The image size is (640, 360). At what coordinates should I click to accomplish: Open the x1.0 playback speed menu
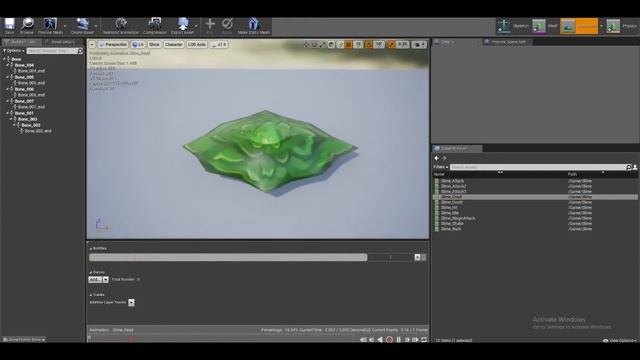219,44
